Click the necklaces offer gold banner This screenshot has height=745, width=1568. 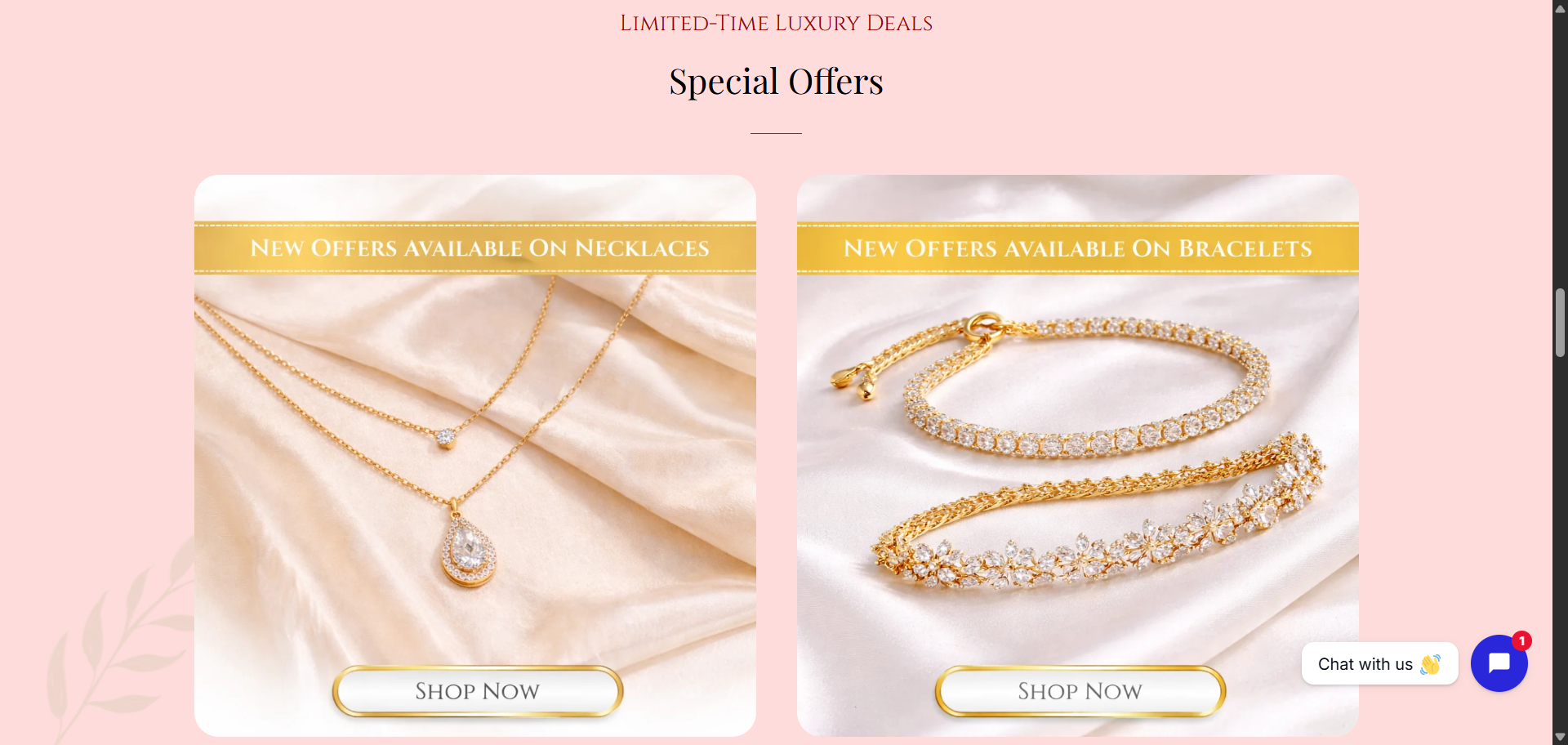pyautogui.click(x=475, y=248)
